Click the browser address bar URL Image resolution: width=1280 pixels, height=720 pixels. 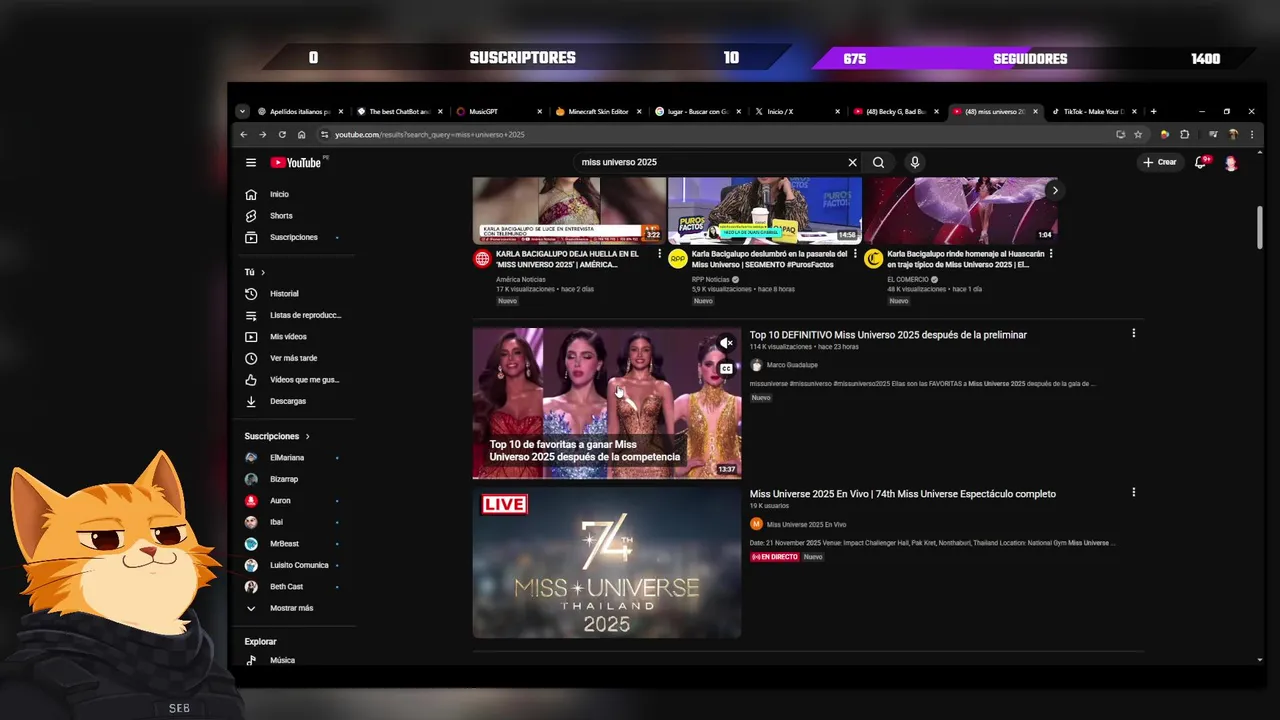[x=430, y=134]
